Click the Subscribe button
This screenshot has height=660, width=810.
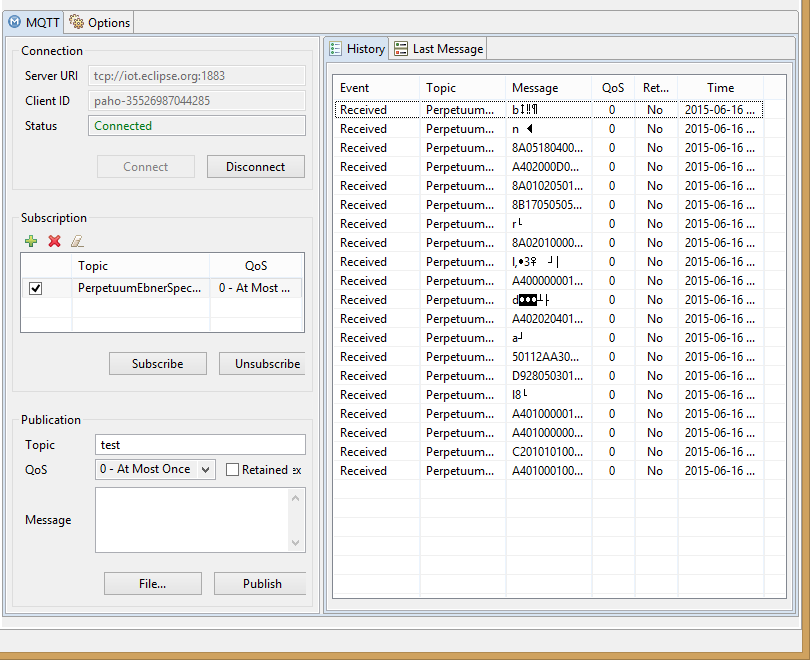158,364
